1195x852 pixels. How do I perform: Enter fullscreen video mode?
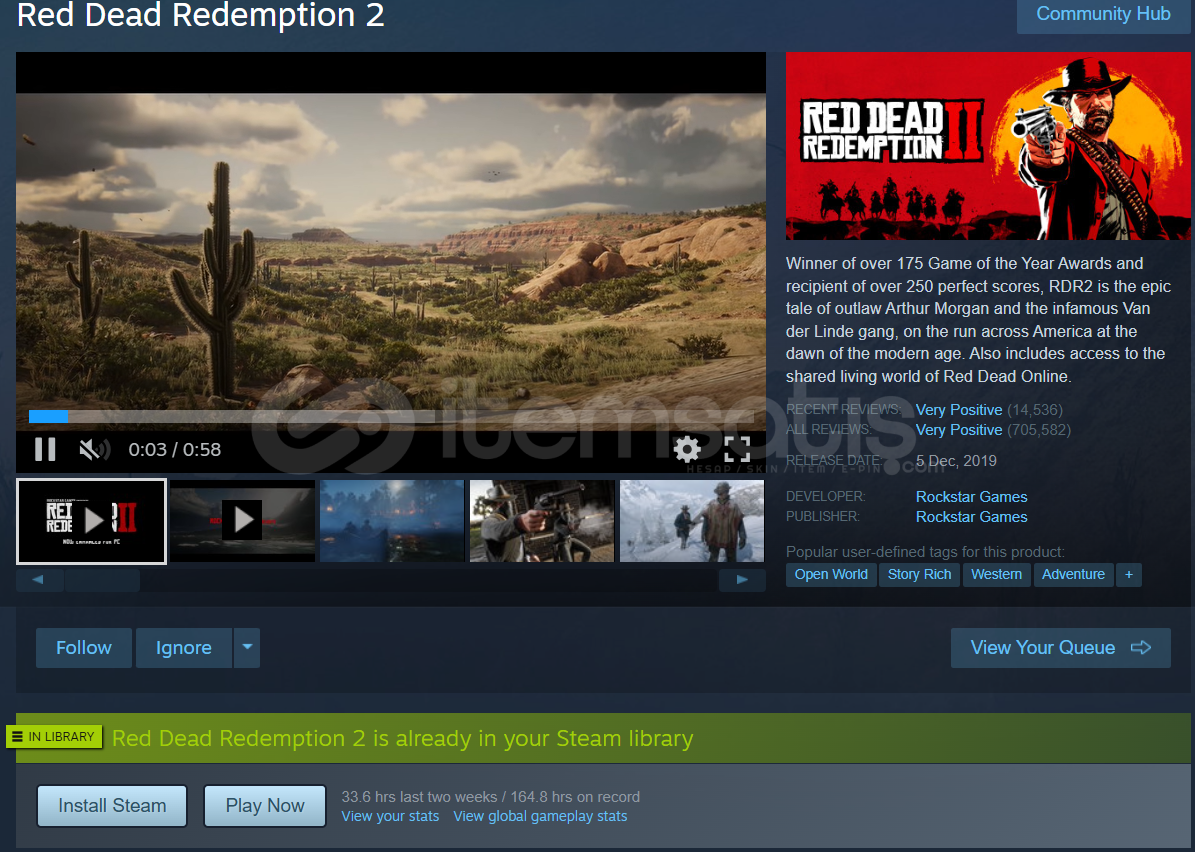coord(737,449)
